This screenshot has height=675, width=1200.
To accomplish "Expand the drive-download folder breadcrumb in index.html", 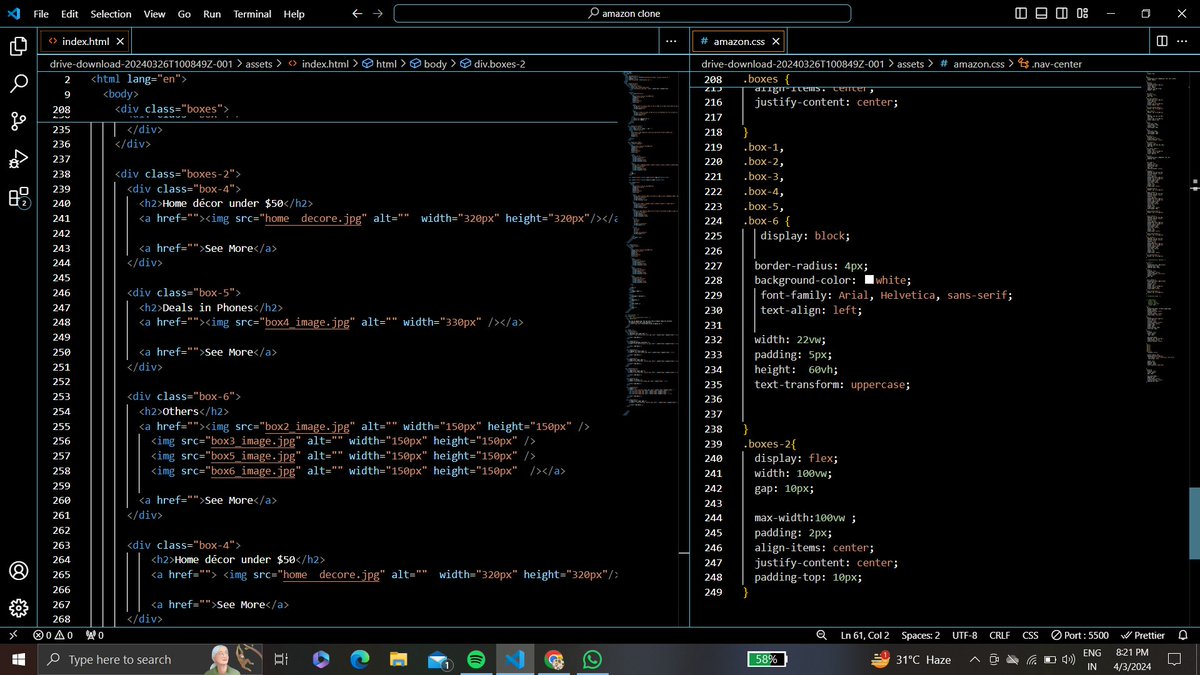I will click(x=141, y=63).
